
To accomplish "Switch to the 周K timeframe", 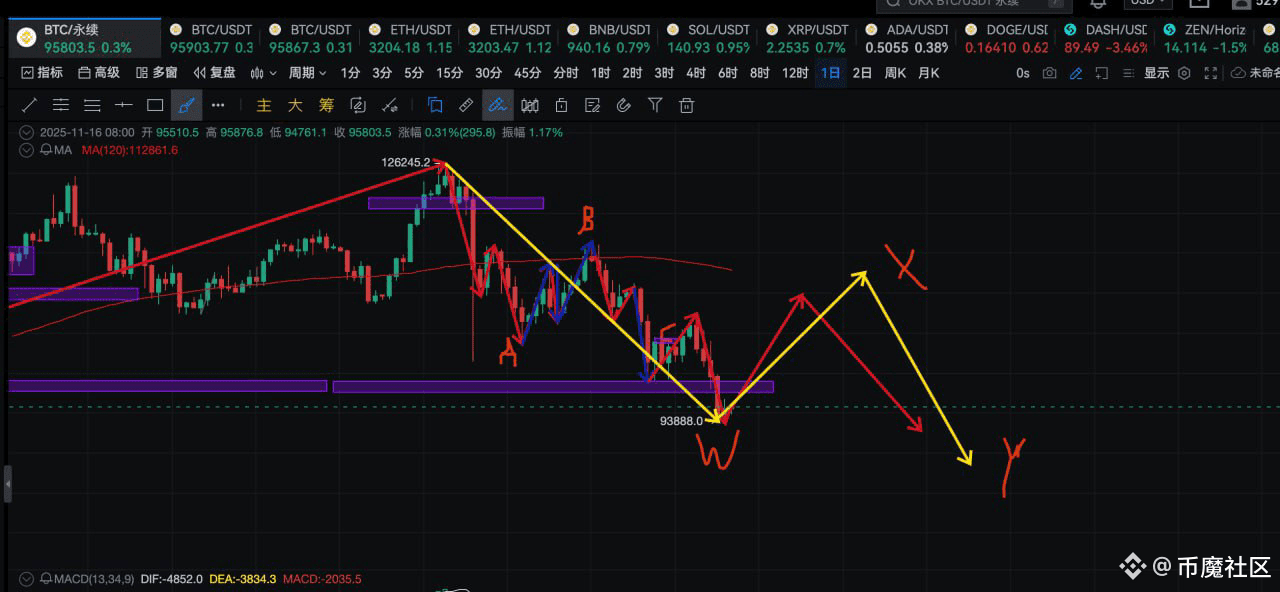I will coord(894,72).
